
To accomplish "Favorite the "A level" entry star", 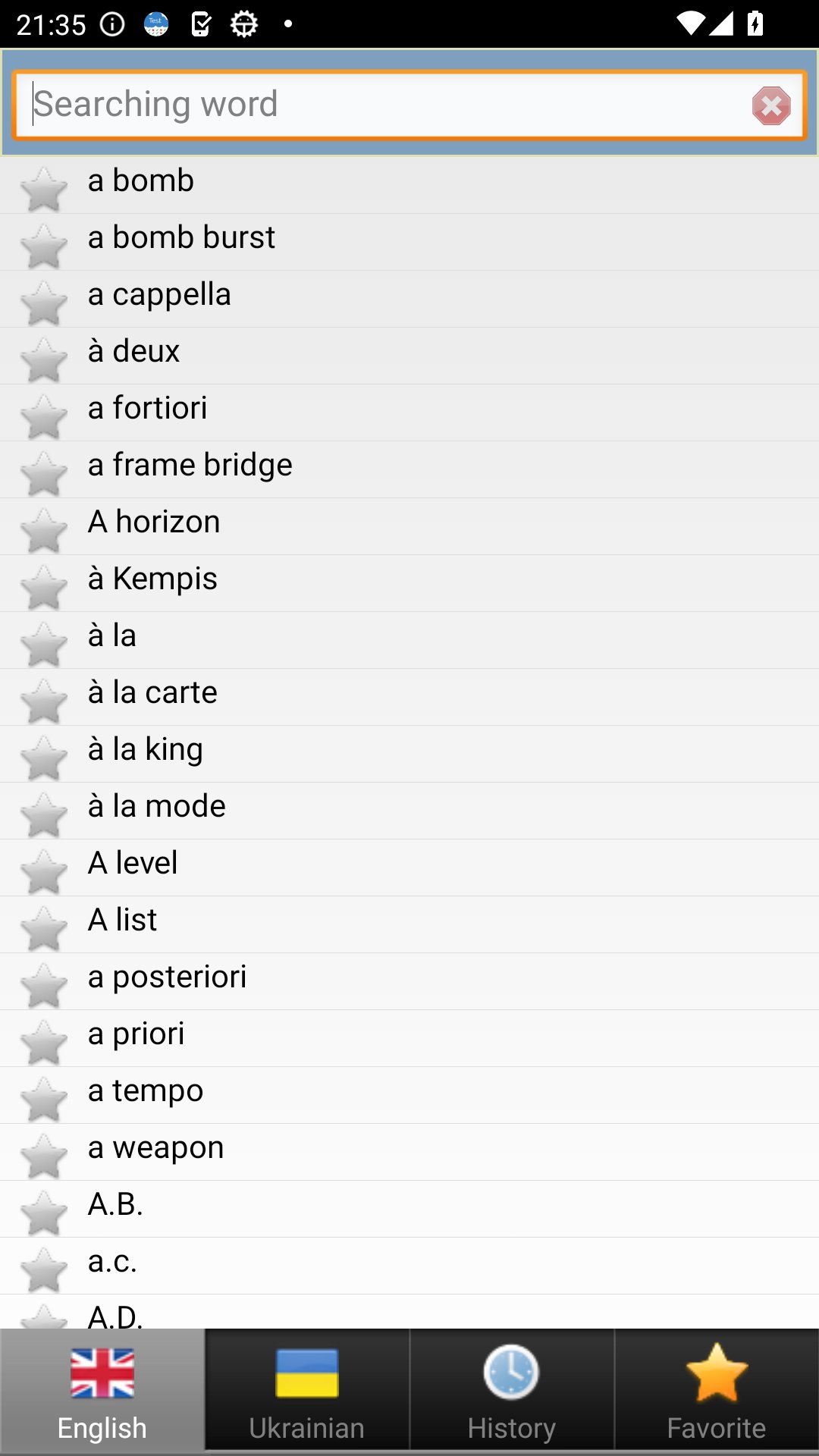I will tap(44, 871).
